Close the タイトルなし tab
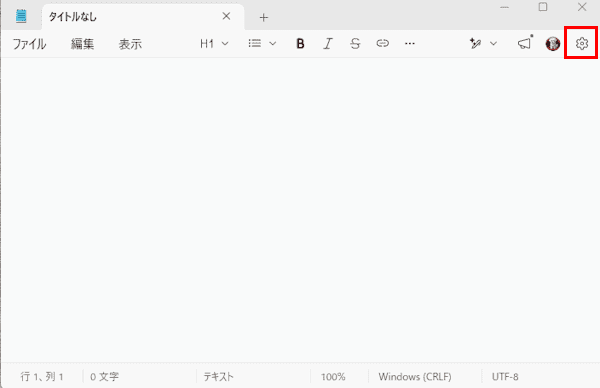The image size is (600, 388). pyautogui.click(x=226, y=16)
